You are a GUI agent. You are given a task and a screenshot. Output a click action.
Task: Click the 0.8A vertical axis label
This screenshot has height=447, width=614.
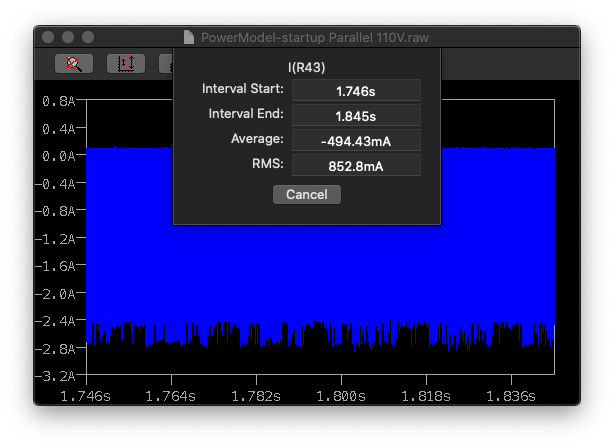tap(59, 101)
